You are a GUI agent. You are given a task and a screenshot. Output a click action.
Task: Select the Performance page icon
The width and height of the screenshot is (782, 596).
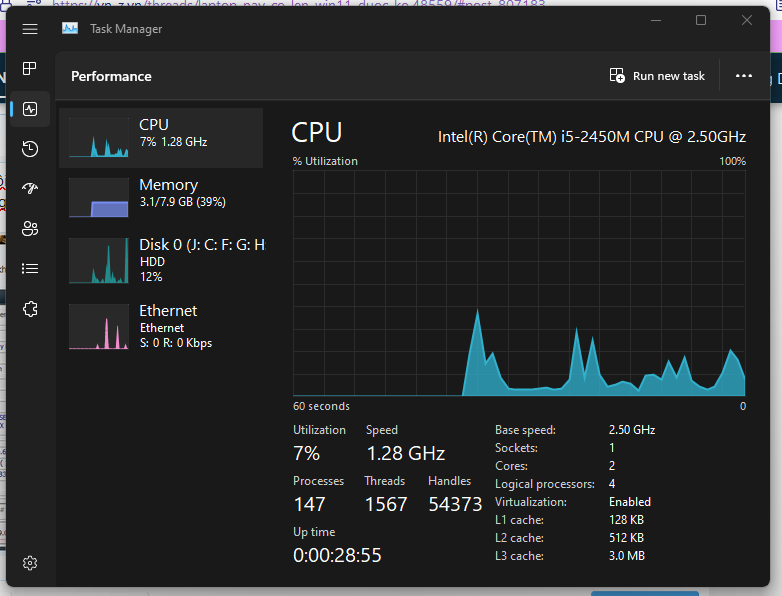(30, 109)
